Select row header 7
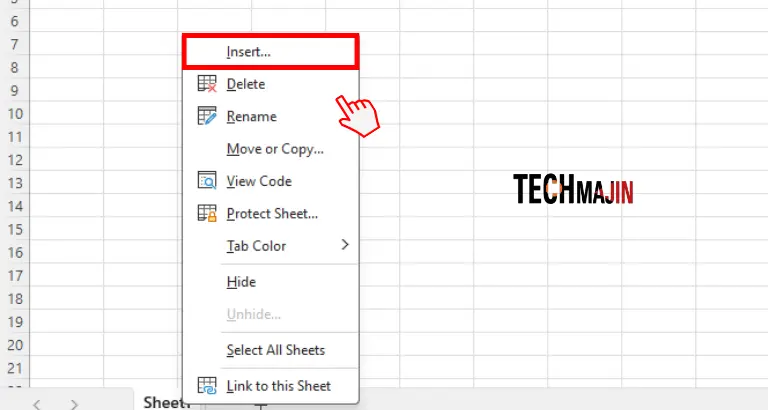Screen dimensions: 768x410 point(15,44)
